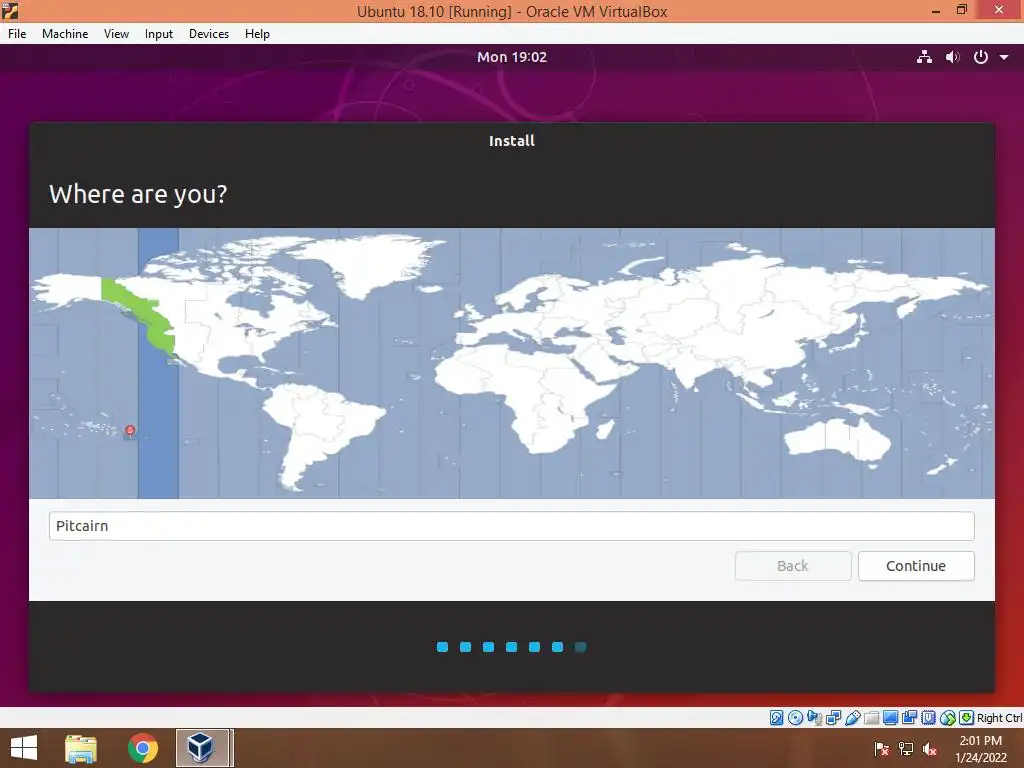Open the VirtualBox Help menu
This screenshot has width=1024, height=768.
257,34
